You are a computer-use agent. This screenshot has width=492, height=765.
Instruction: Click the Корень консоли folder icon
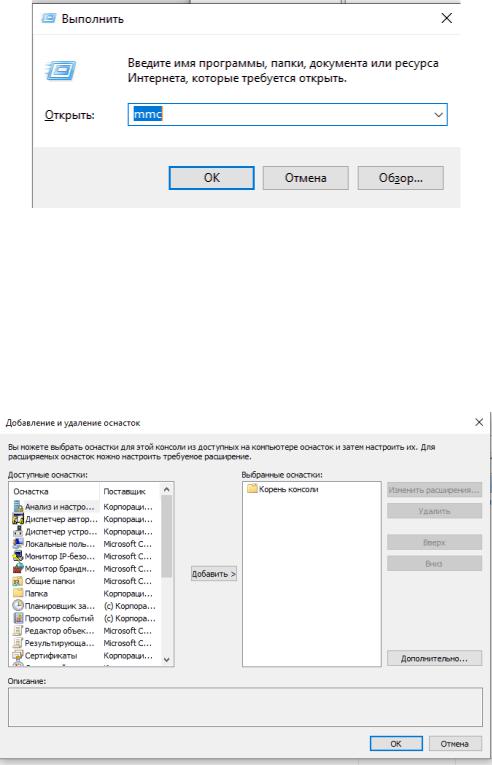tap(252, 488)
